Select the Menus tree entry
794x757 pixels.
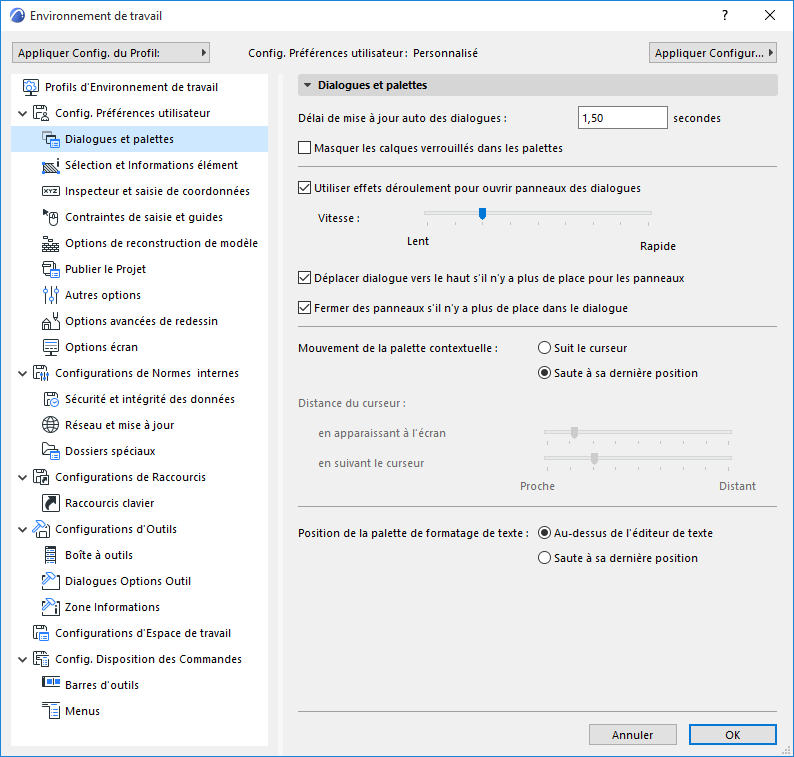(x=82, y=711)
